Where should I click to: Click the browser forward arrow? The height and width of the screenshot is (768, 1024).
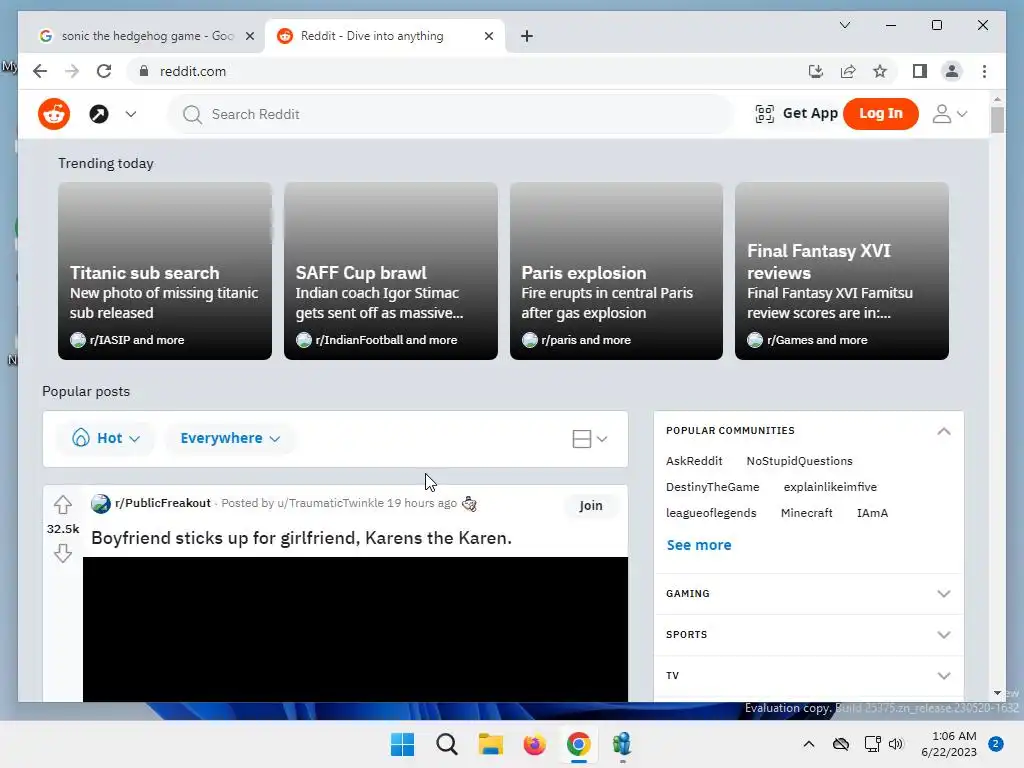pyautogui.click(x=72, y=71)
